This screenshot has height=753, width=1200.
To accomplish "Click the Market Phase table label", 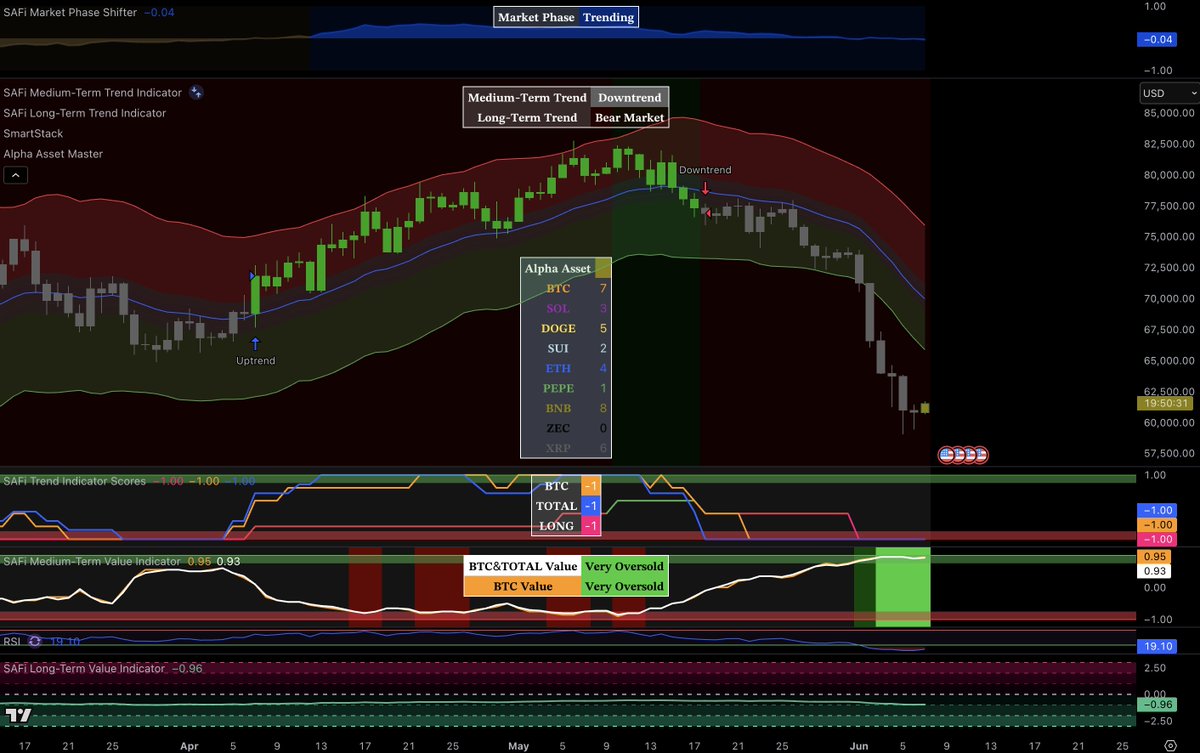I will [x=537, y=17].
